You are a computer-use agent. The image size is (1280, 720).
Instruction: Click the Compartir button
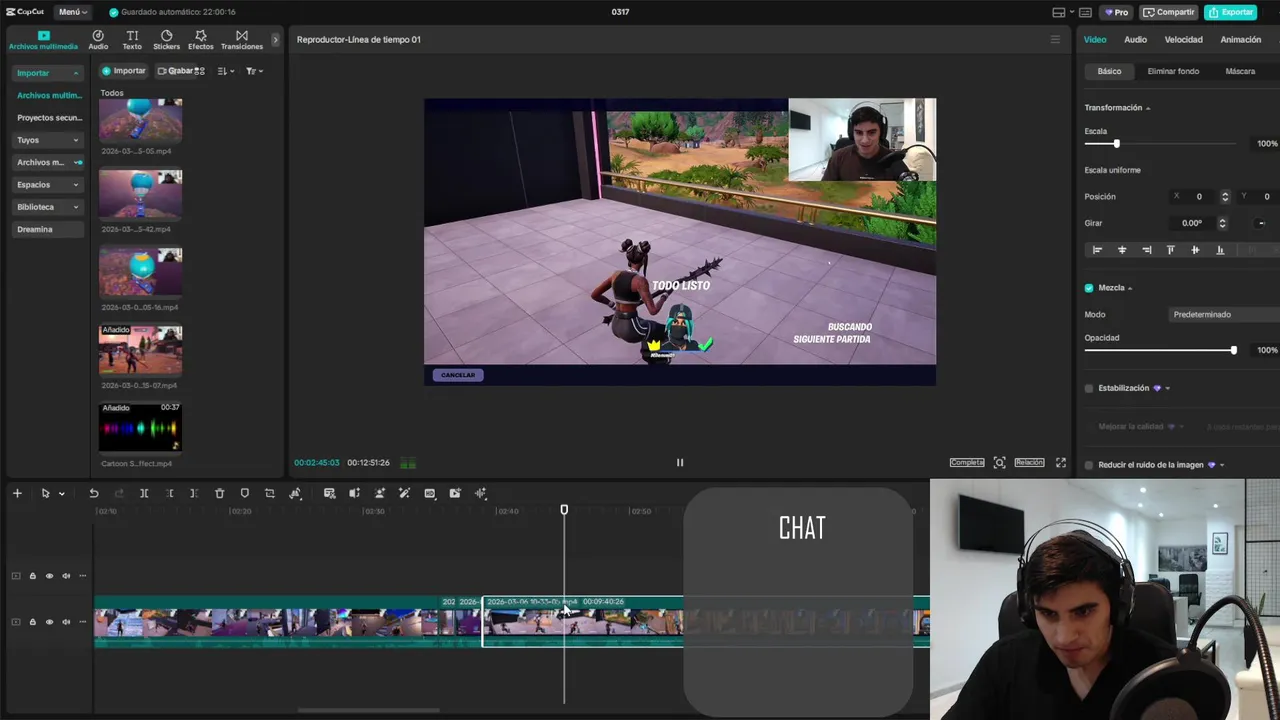[1169, 12]
